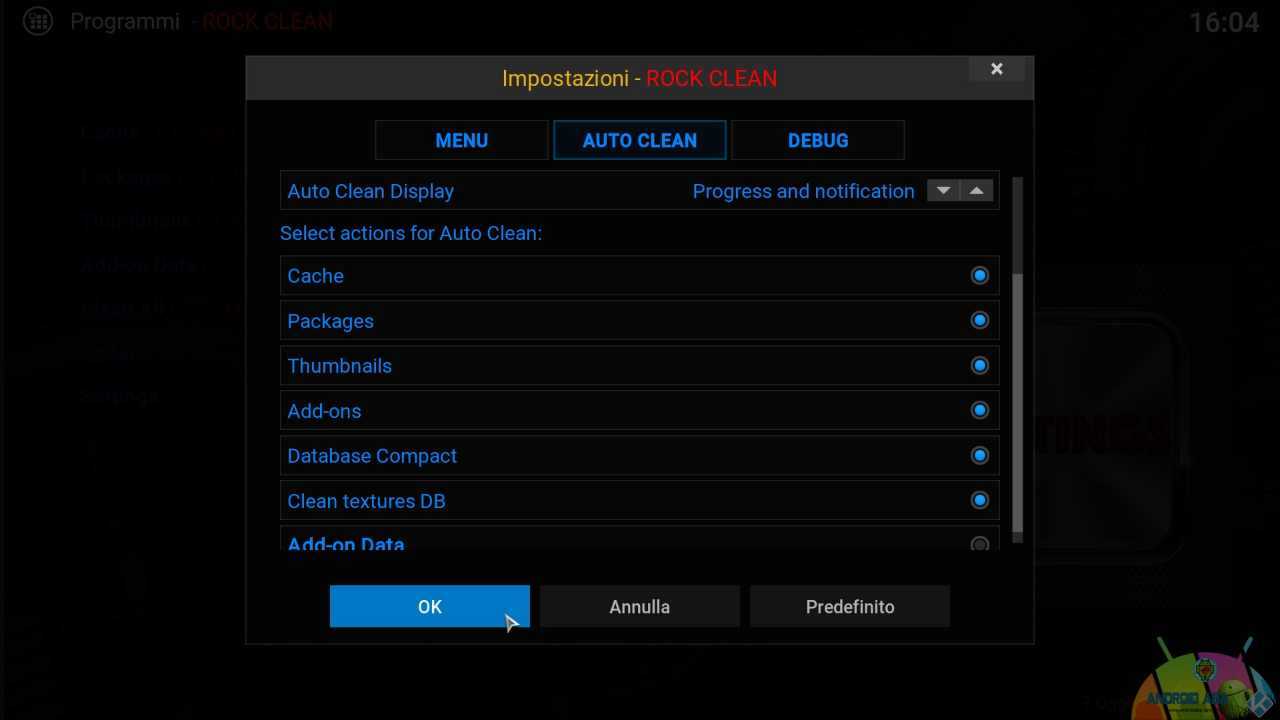
Task: Click the Cache row label
Action: click(315, 276)
